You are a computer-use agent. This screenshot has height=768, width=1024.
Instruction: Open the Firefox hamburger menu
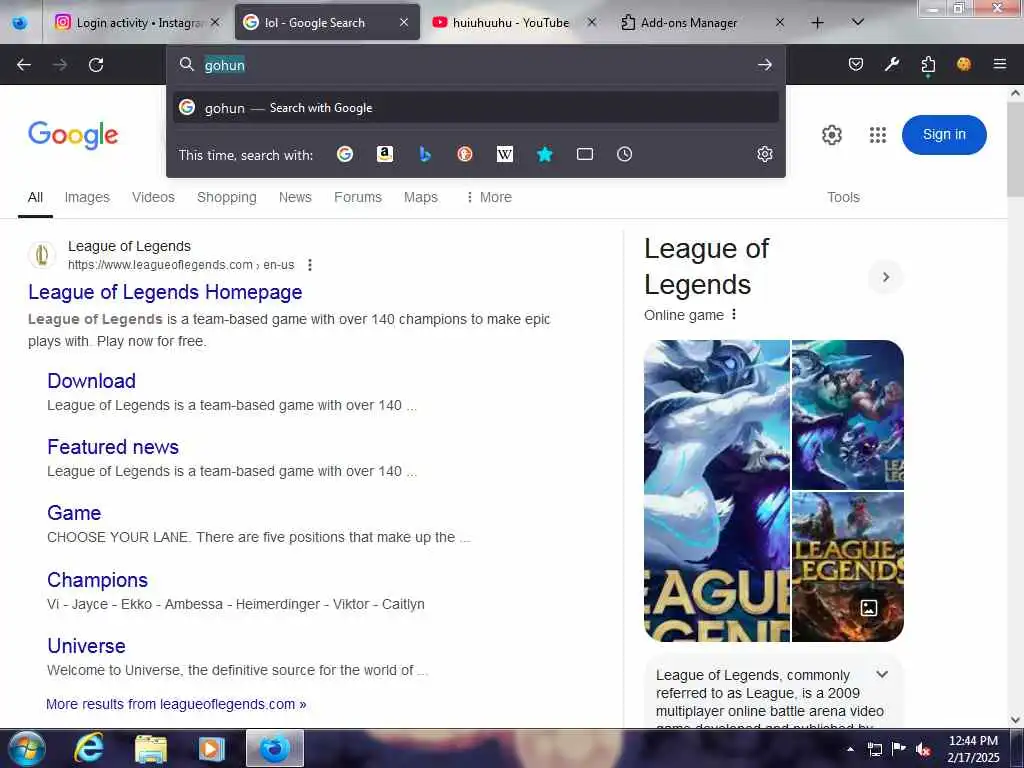[x=999, y=64]
